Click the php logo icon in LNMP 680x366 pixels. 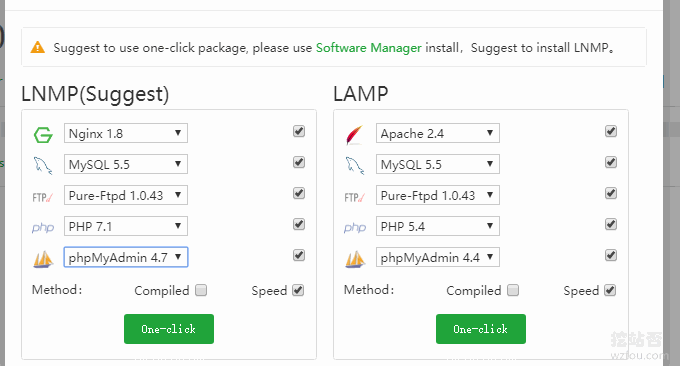coord(43,228)
